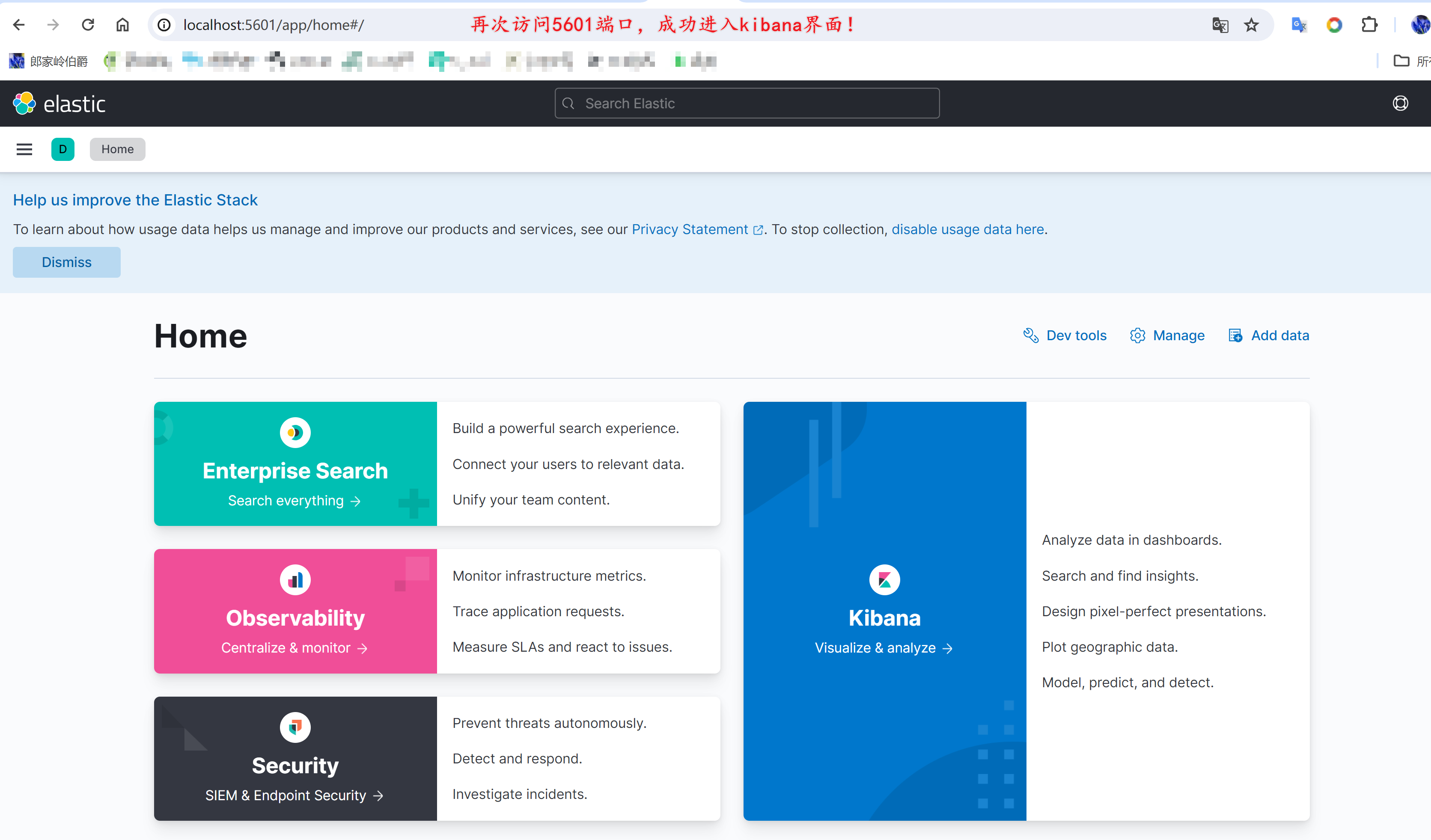Screen dimensions: 1431x840
Task: Click text Design pixel-perfect presentations
Action: point(1154,612)
